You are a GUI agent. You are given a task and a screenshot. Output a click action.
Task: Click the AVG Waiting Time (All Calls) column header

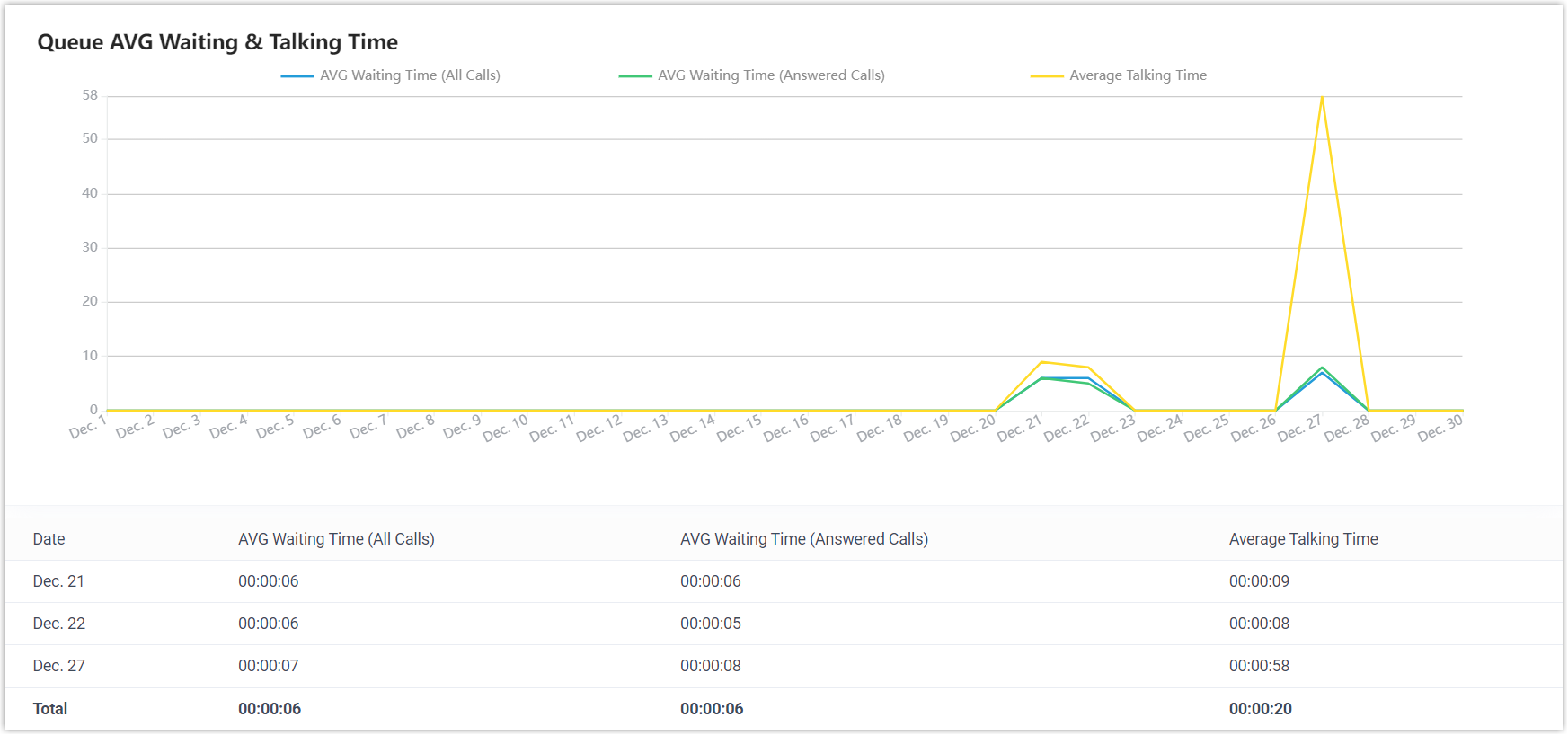pos(336,539)
